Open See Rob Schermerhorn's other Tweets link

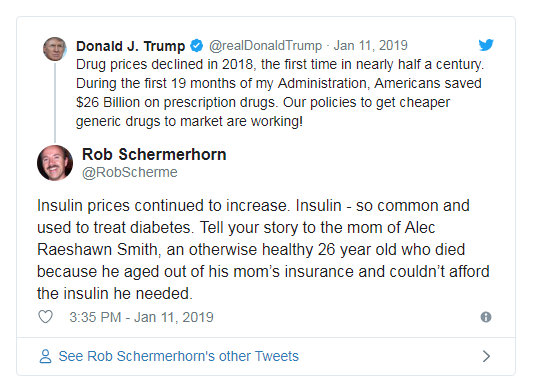(178, 356)
